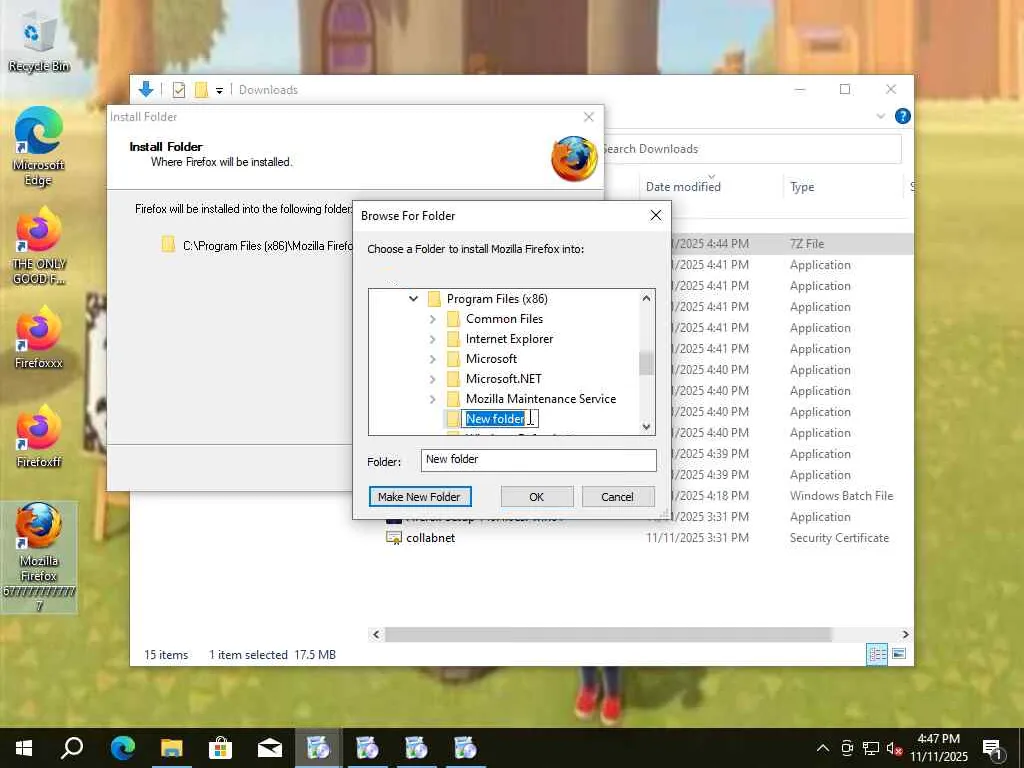Select the Common Files folder
Viewport: 1024px width, 768px height.
tap(504, 319)
